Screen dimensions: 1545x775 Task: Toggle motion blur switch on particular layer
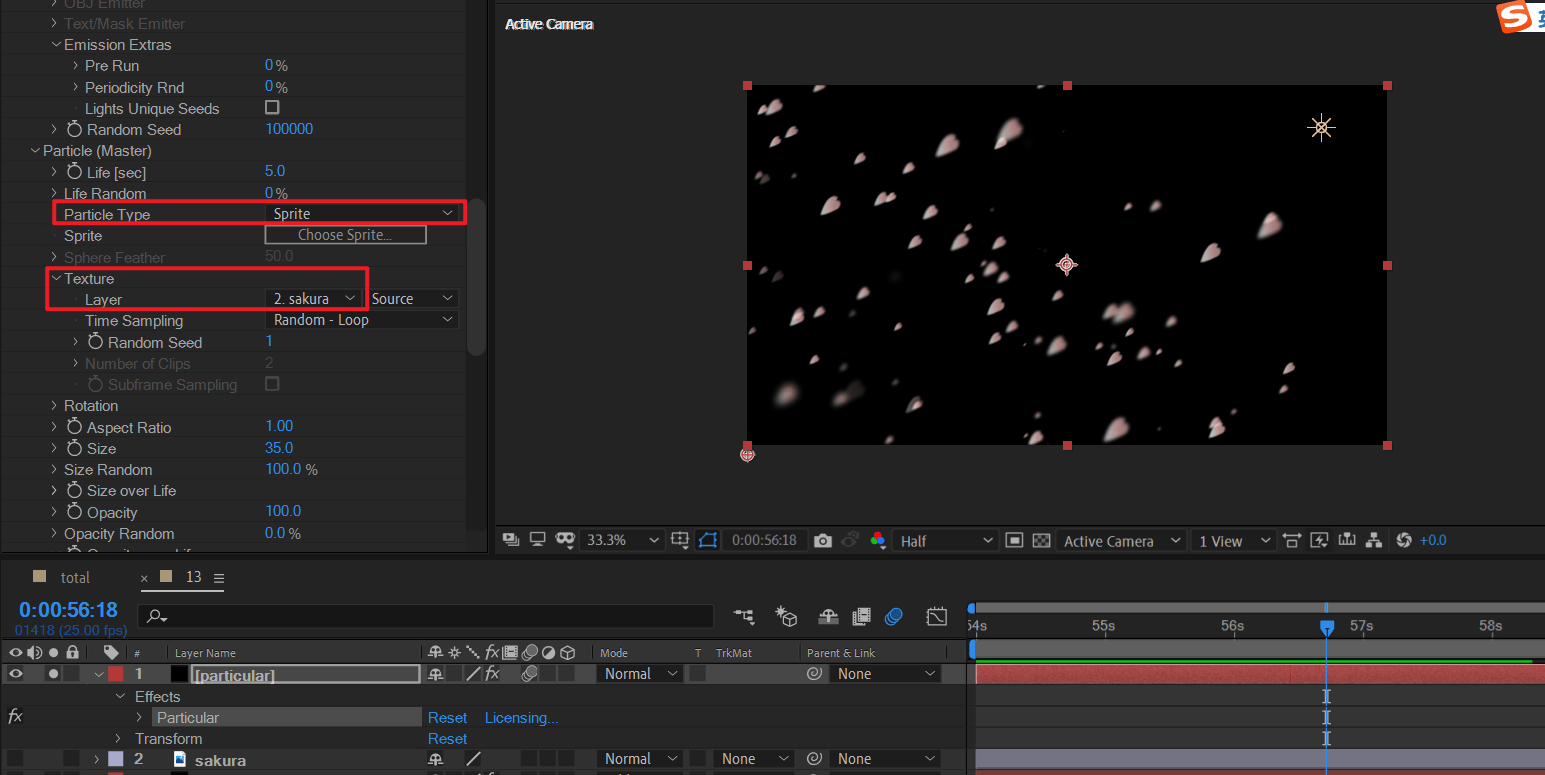529,674
